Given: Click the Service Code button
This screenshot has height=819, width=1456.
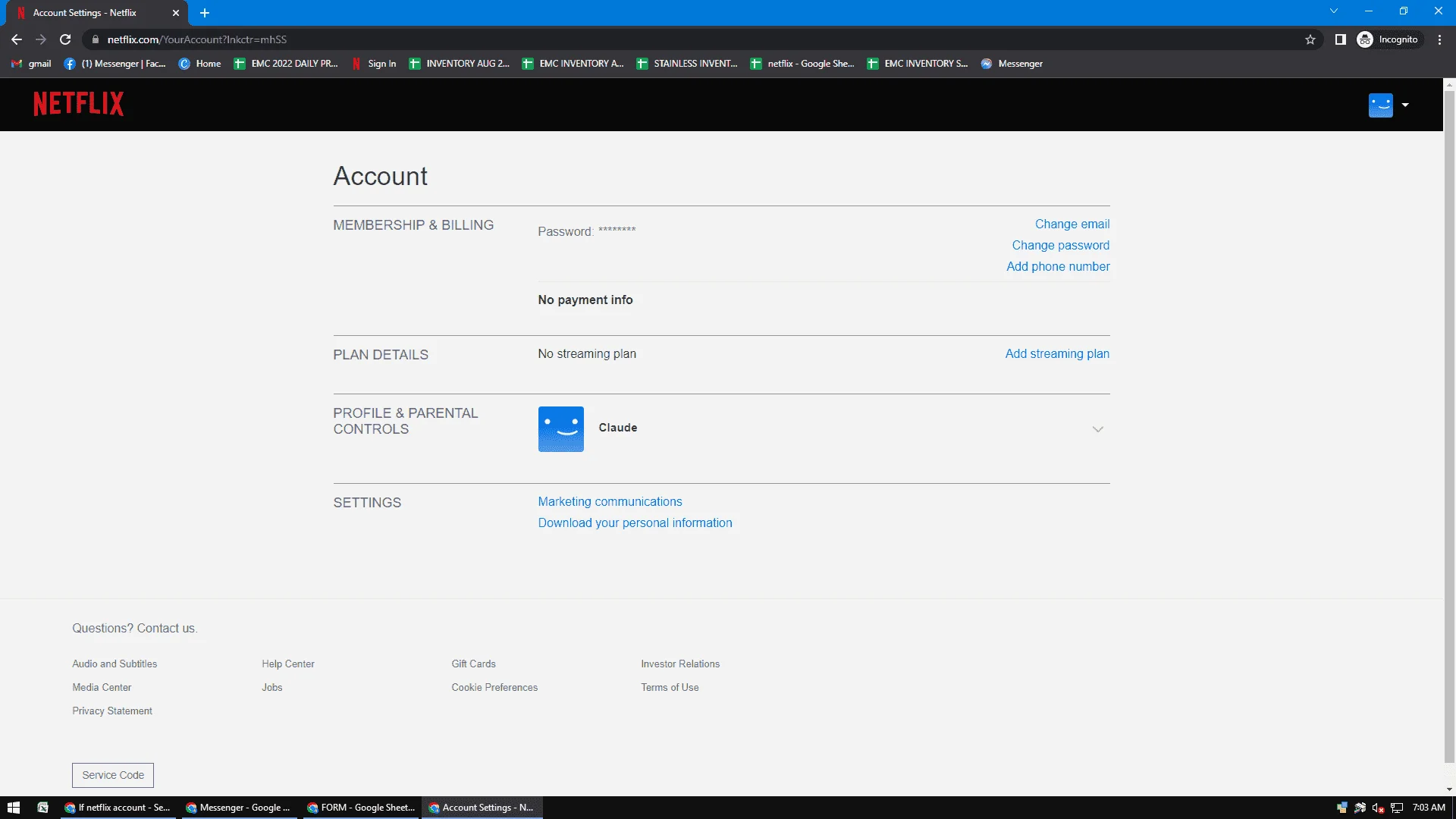Looking at the screenshot, I should 113,775.
